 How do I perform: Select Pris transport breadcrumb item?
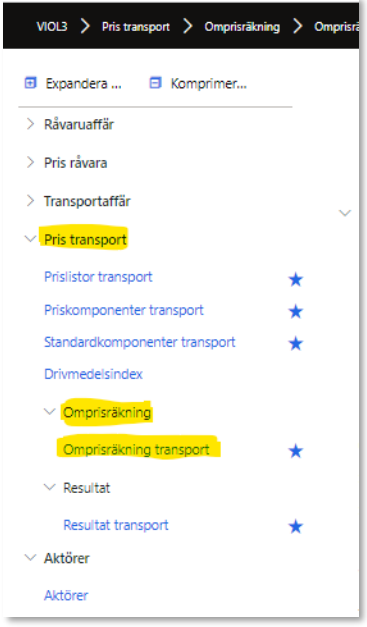136,27
